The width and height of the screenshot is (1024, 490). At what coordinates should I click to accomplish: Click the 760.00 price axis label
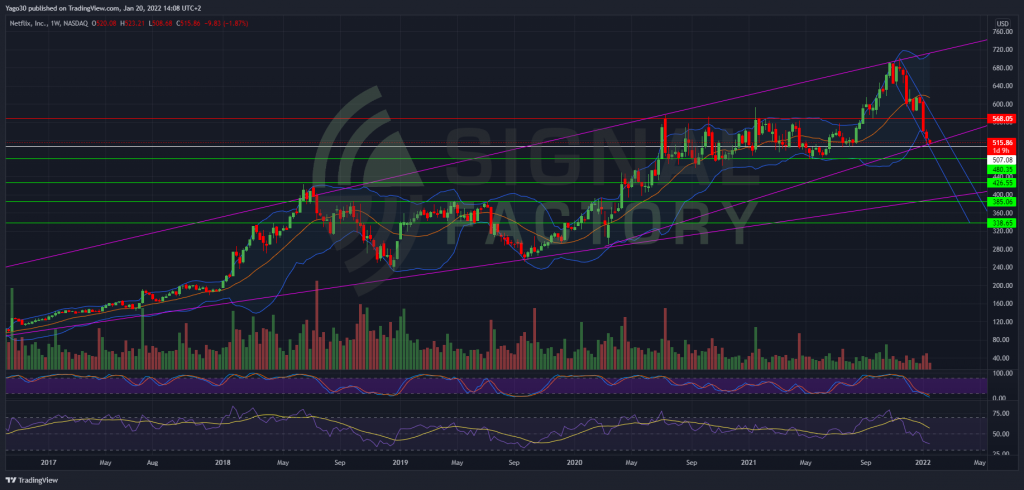click(x=1002, y=31)
